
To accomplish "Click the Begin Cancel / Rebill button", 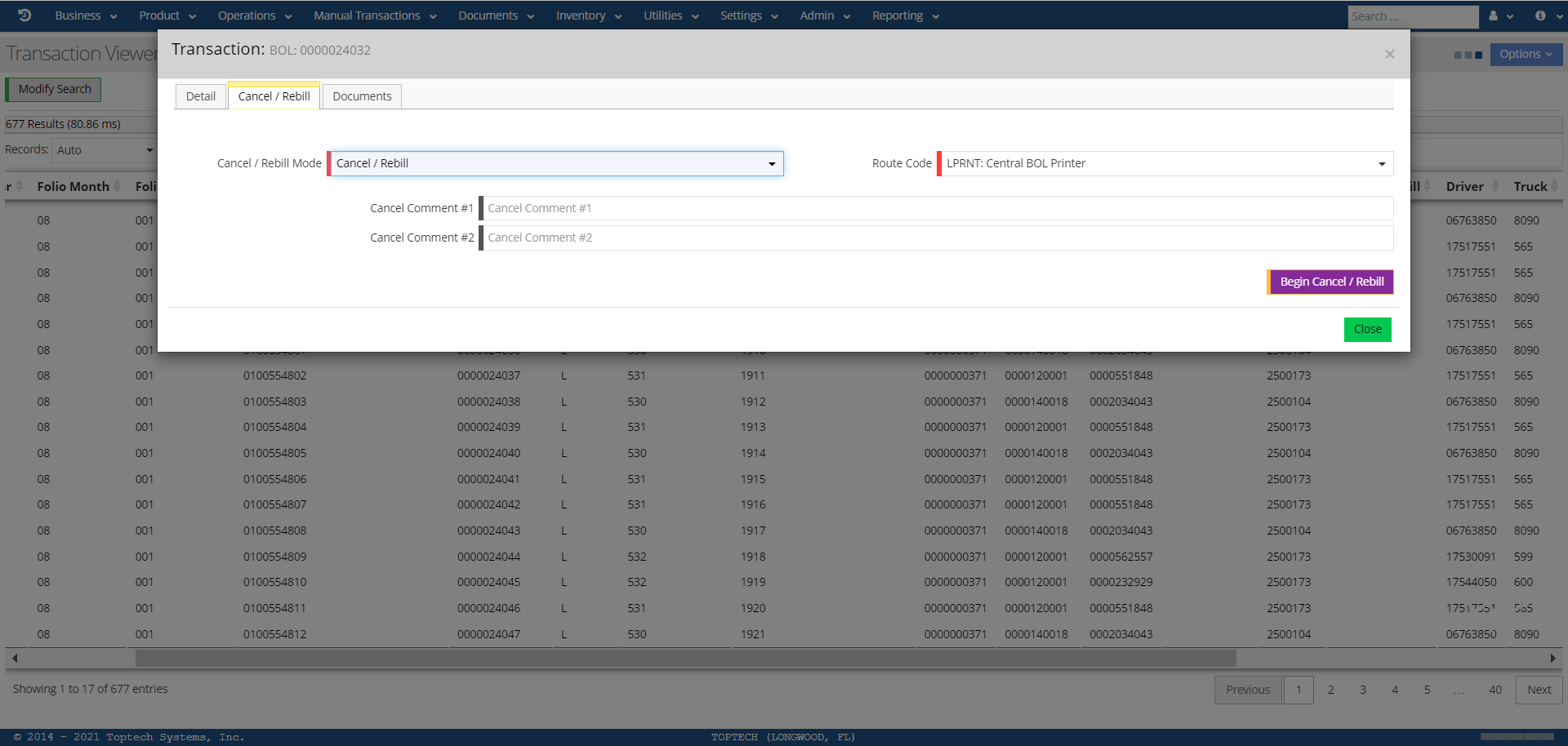I will click(1331, 282).
